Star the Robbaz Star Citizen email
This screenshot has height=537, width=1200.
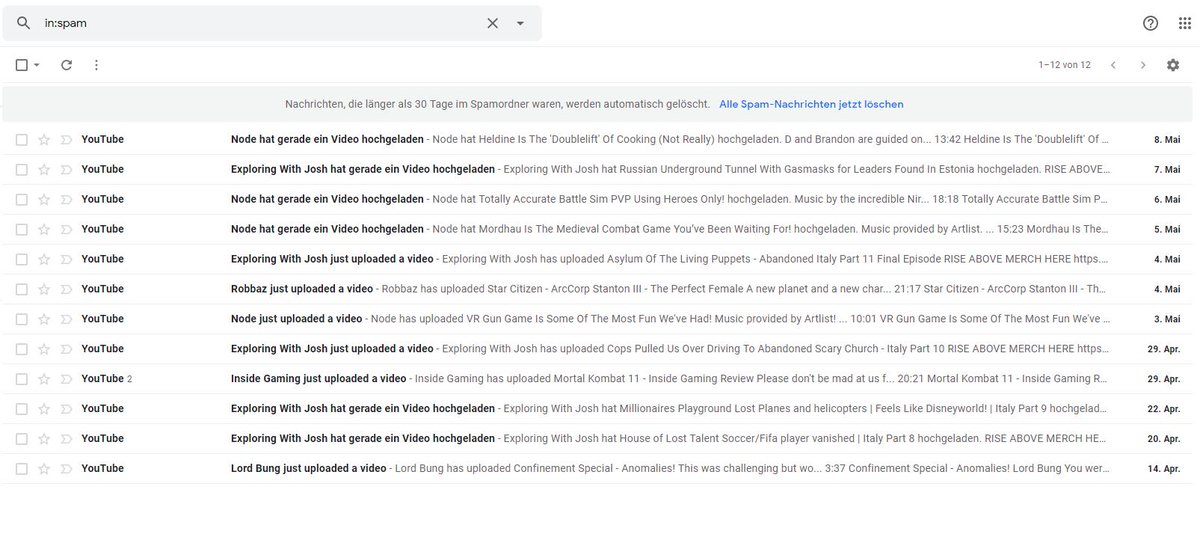[x=44, y=289]
